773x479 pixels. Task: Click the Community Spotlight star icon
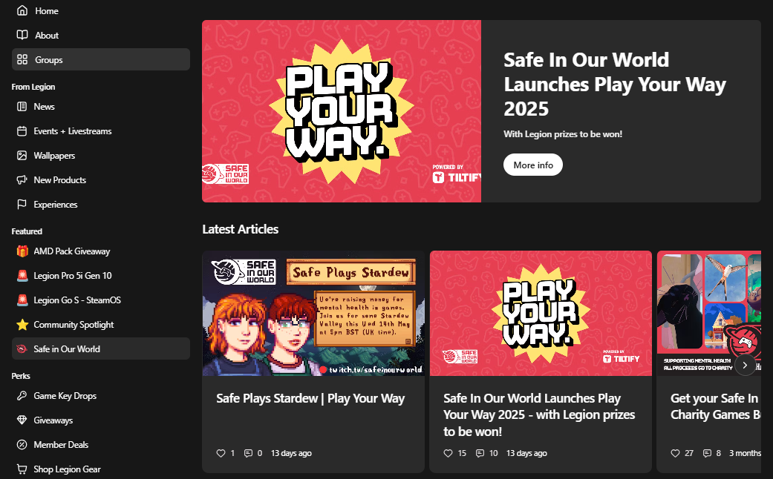[x=22, y=324]
